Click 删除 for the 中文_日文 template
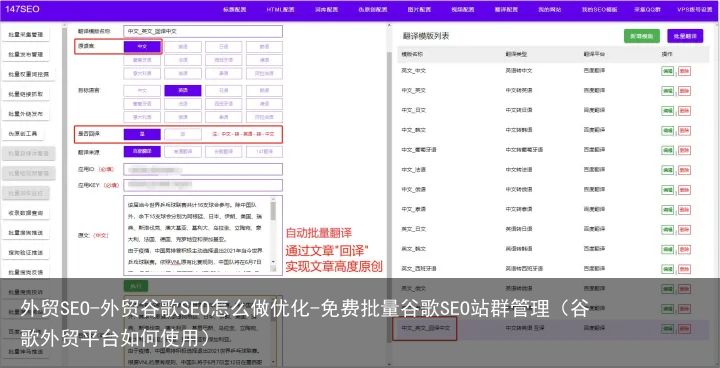The image size is (720, 368). (684, 111)
